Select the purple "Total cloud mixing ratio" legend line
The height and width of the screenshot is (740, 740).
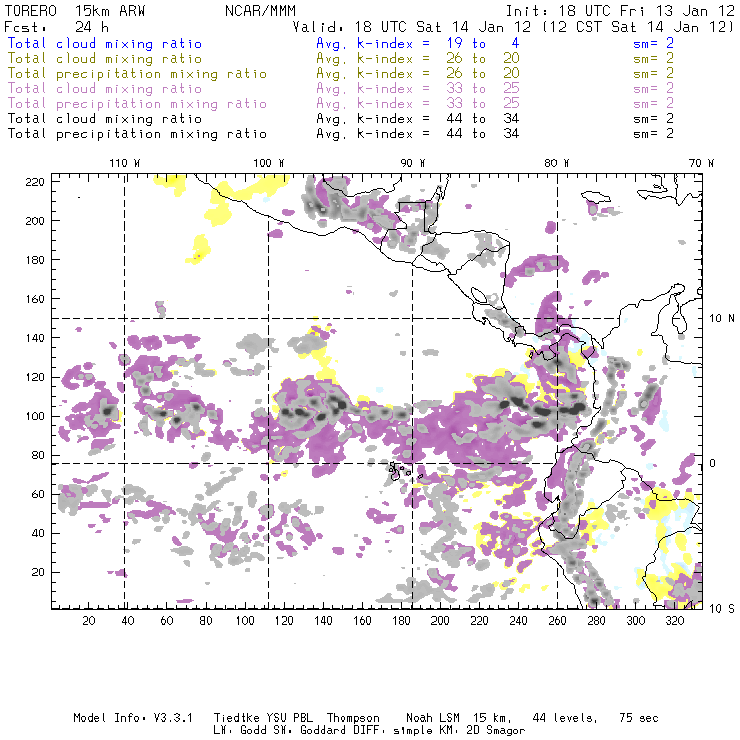105,89
